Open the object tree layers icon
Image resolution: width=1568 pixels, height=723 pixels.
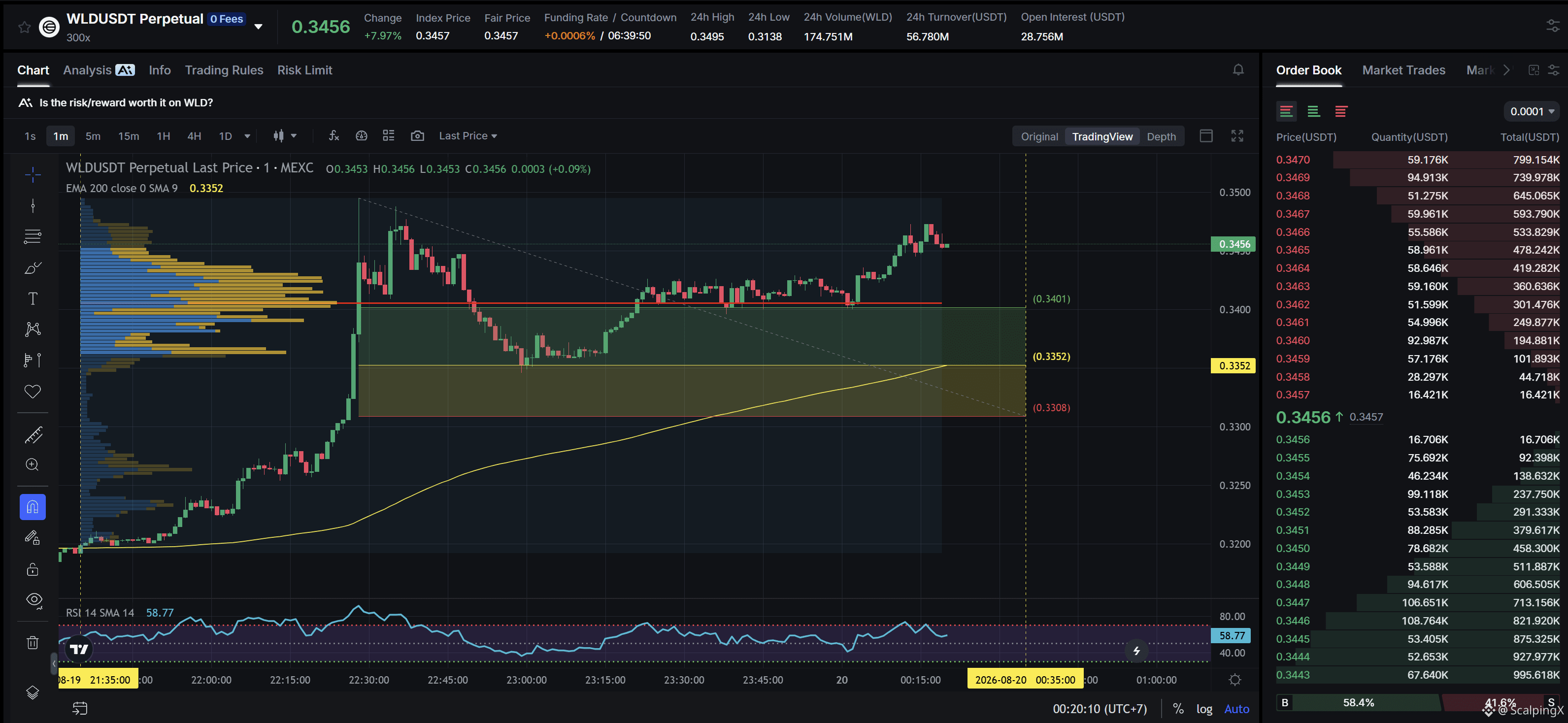(x=33, y=692)
